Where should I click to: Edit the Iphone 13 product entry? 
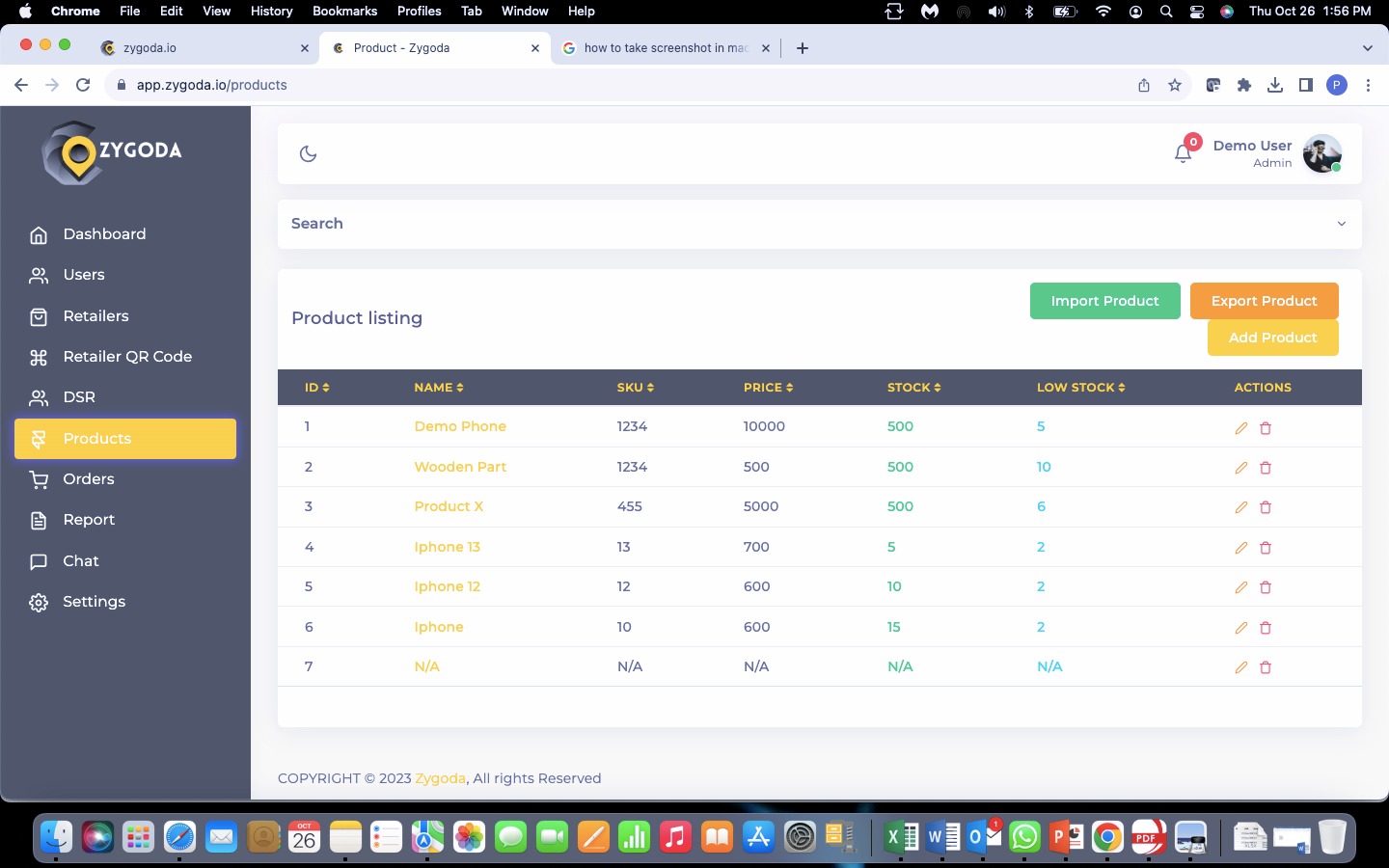[x=1241, y=548]
